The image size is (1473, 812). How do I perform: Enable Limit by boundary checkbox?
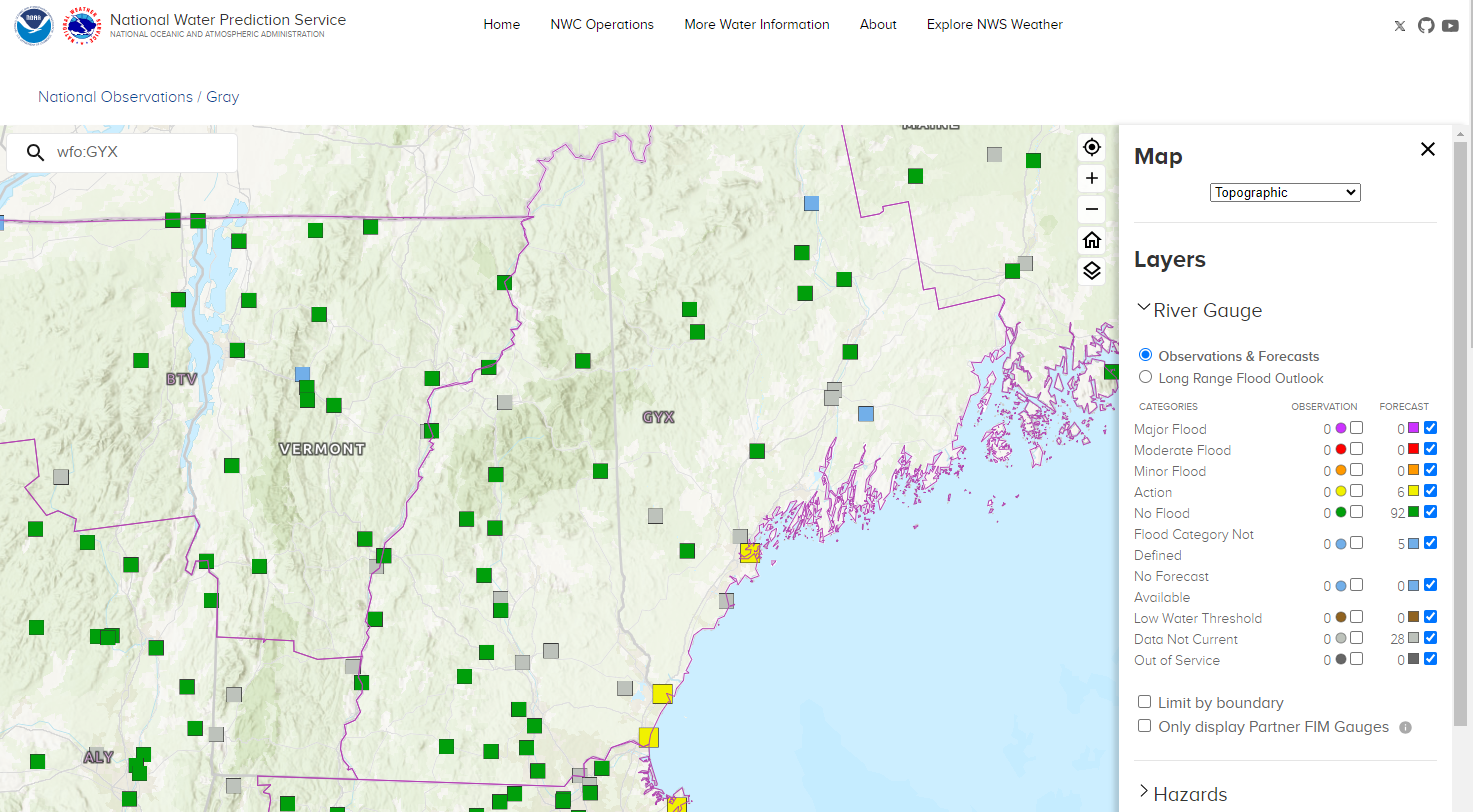coord(1145,702)
